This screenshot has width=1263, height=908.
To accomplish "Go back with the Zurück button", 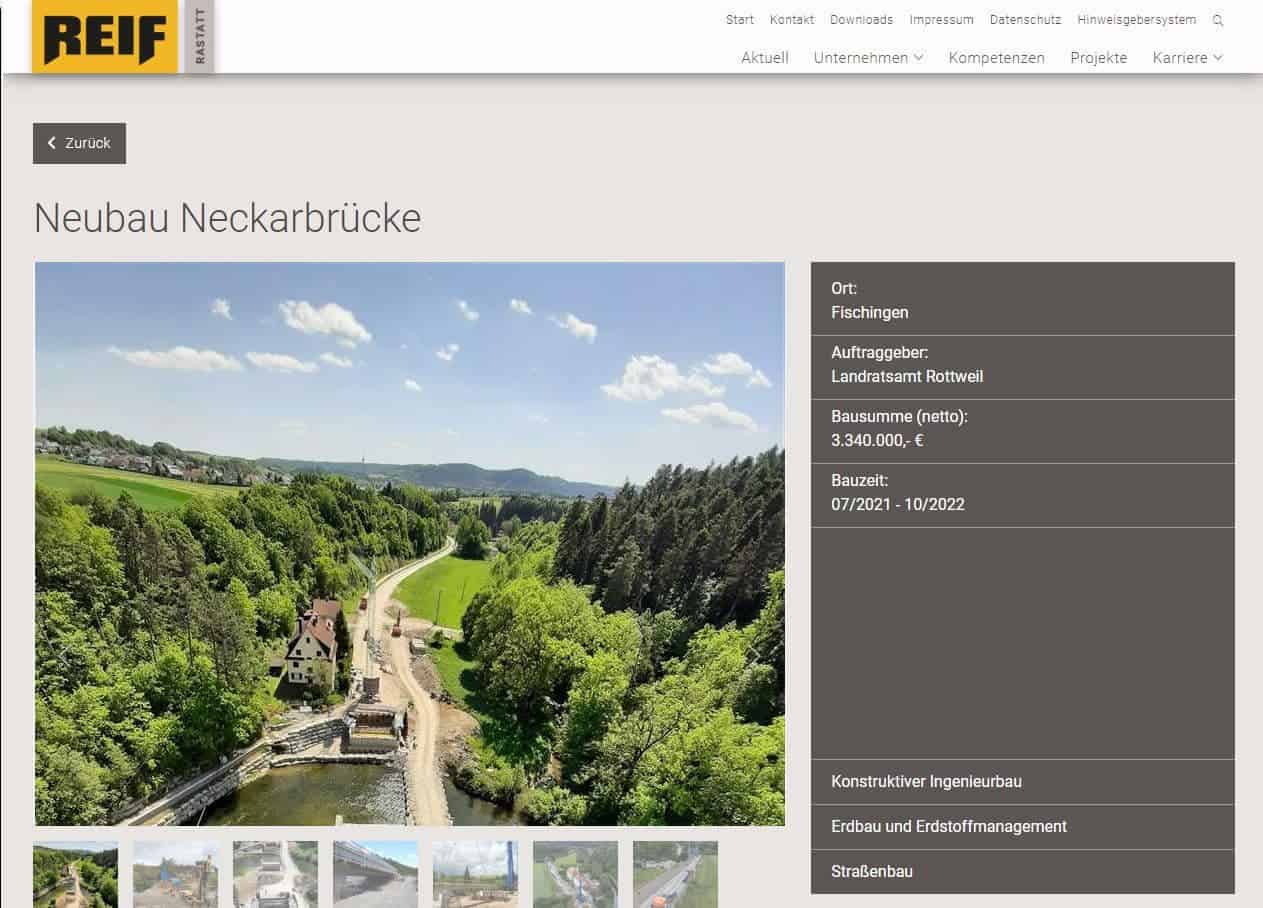I will point(79,143).
